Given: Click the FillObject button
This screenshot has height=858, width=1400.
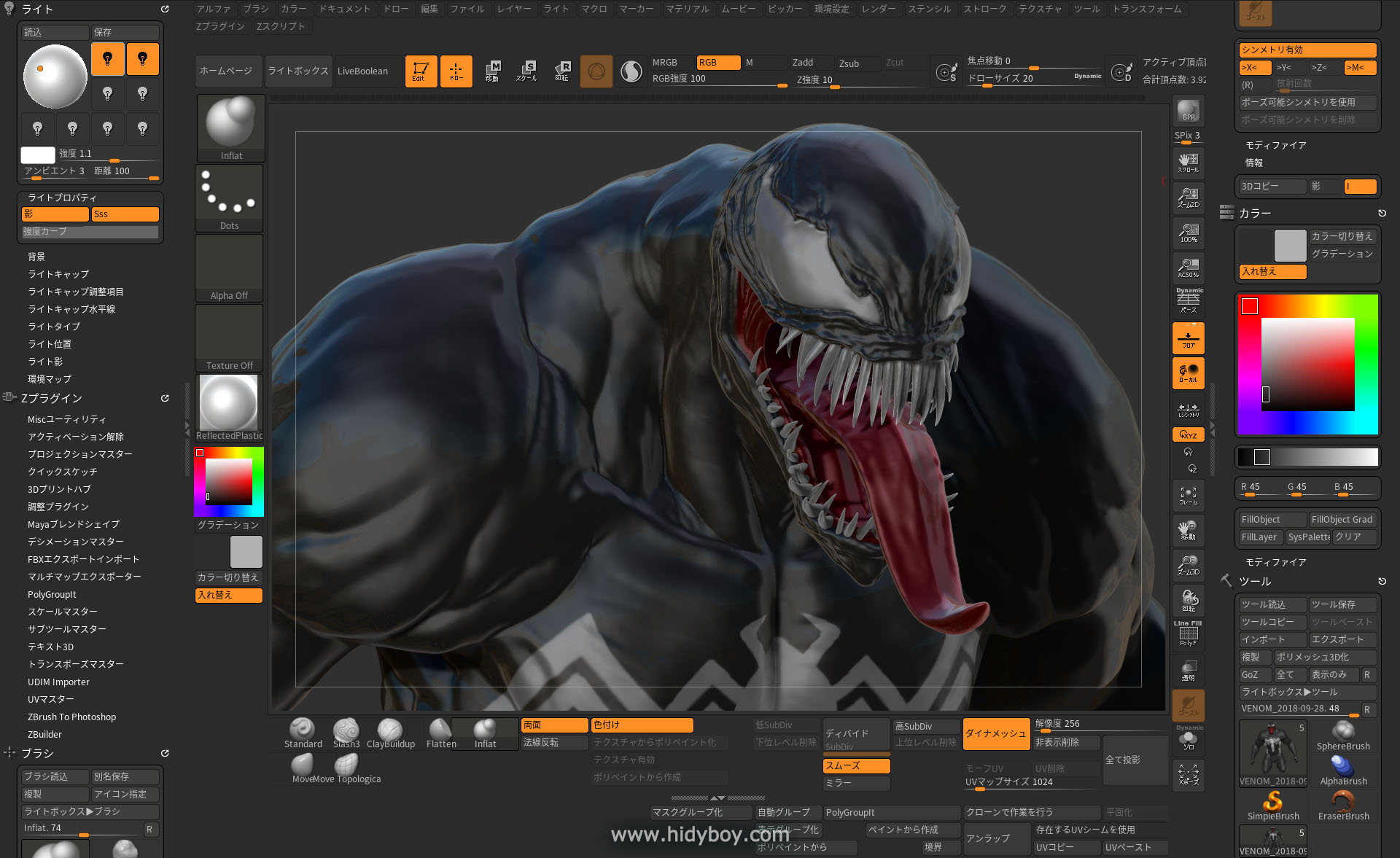Looking at the screenshot, I should point(1272,520).
